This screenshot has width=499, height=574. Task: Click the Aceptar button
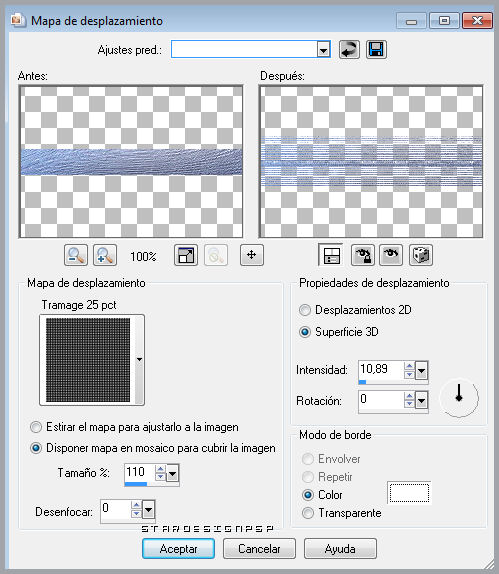point(178,549)
